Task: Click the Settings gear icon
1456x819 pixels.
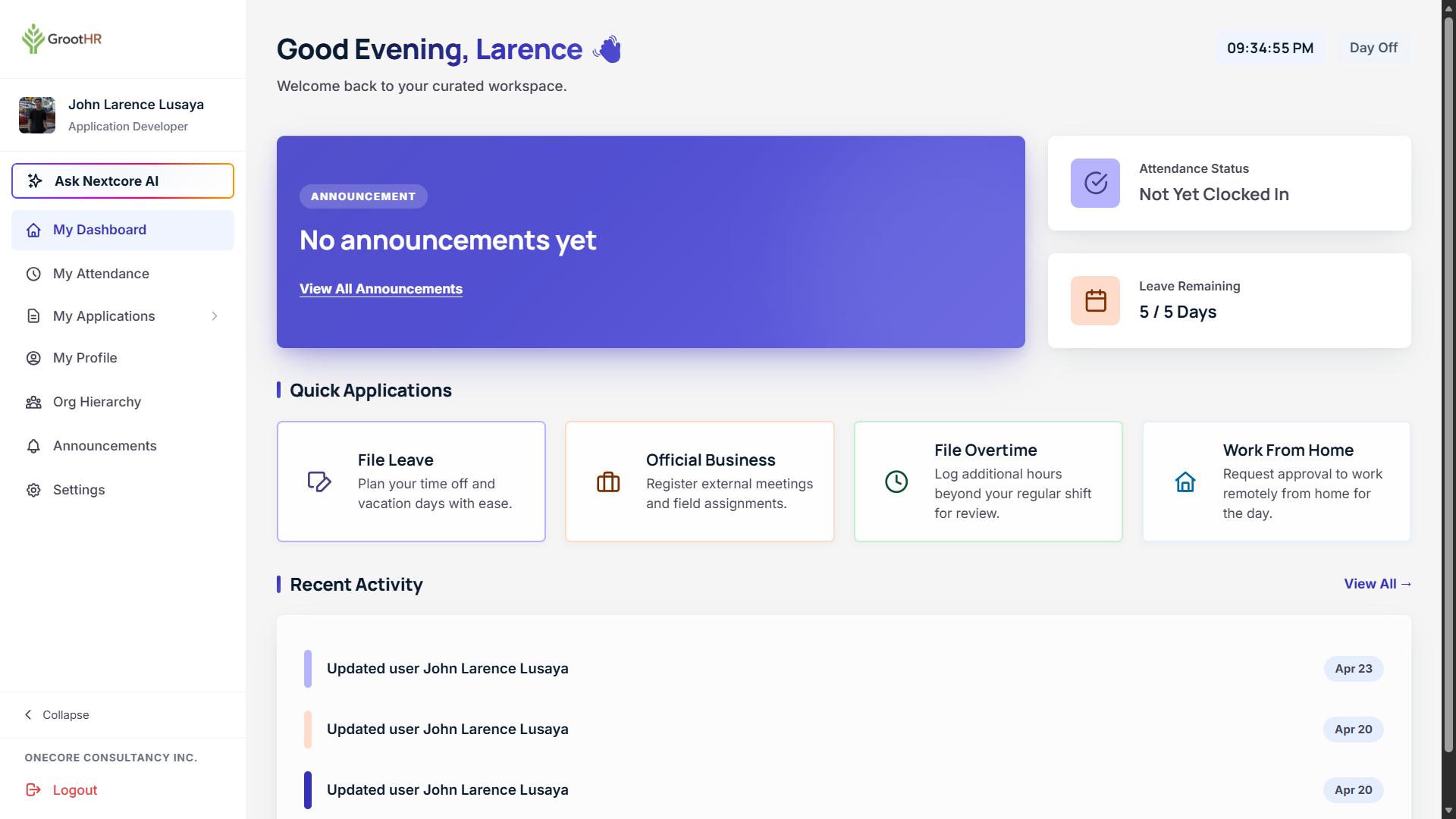Action: tap(33, 490)
